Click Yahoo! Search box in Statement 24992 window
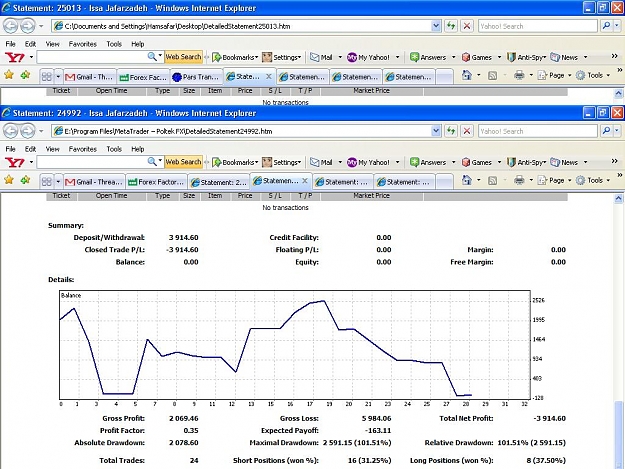625x469 pixels. pos(538,131)
